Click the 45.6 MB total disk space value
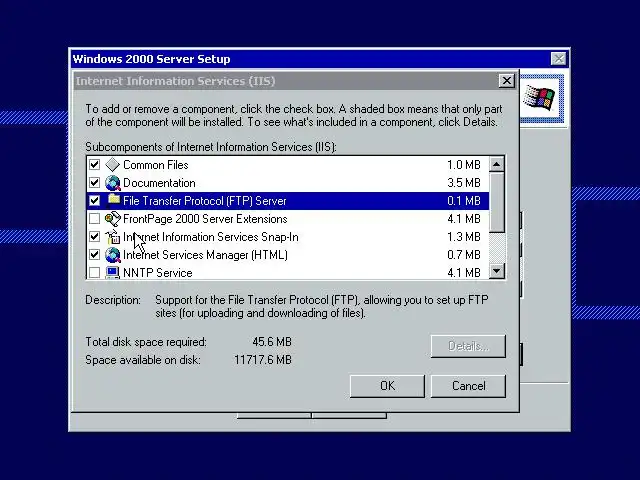Image resolution: width=640 pixels, height=480 pixels. [272, 342]
